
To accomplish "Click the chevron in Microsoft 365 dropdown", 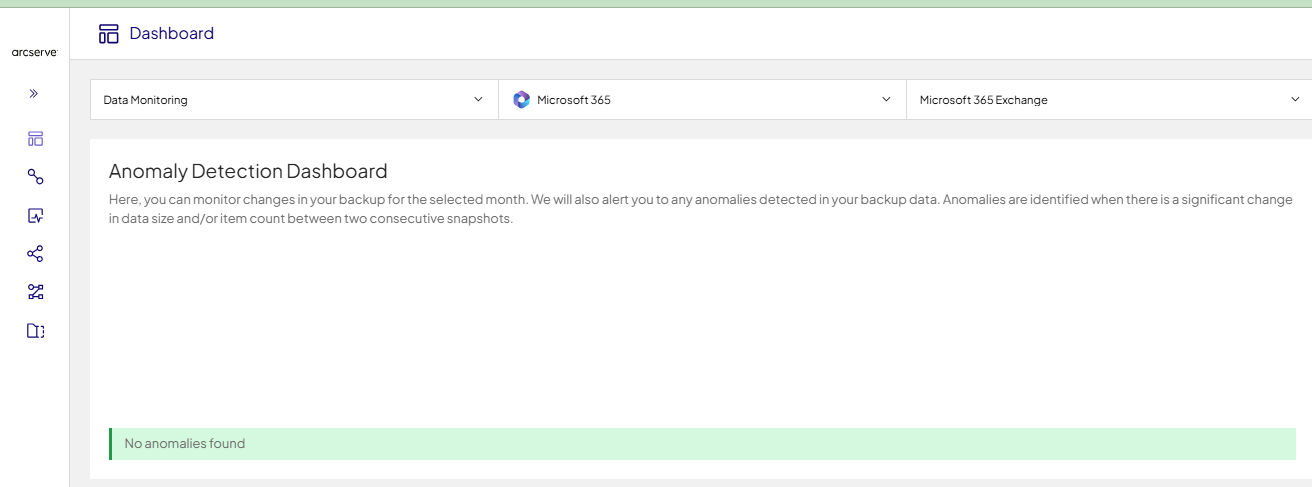I will click(x=886, y=100).
